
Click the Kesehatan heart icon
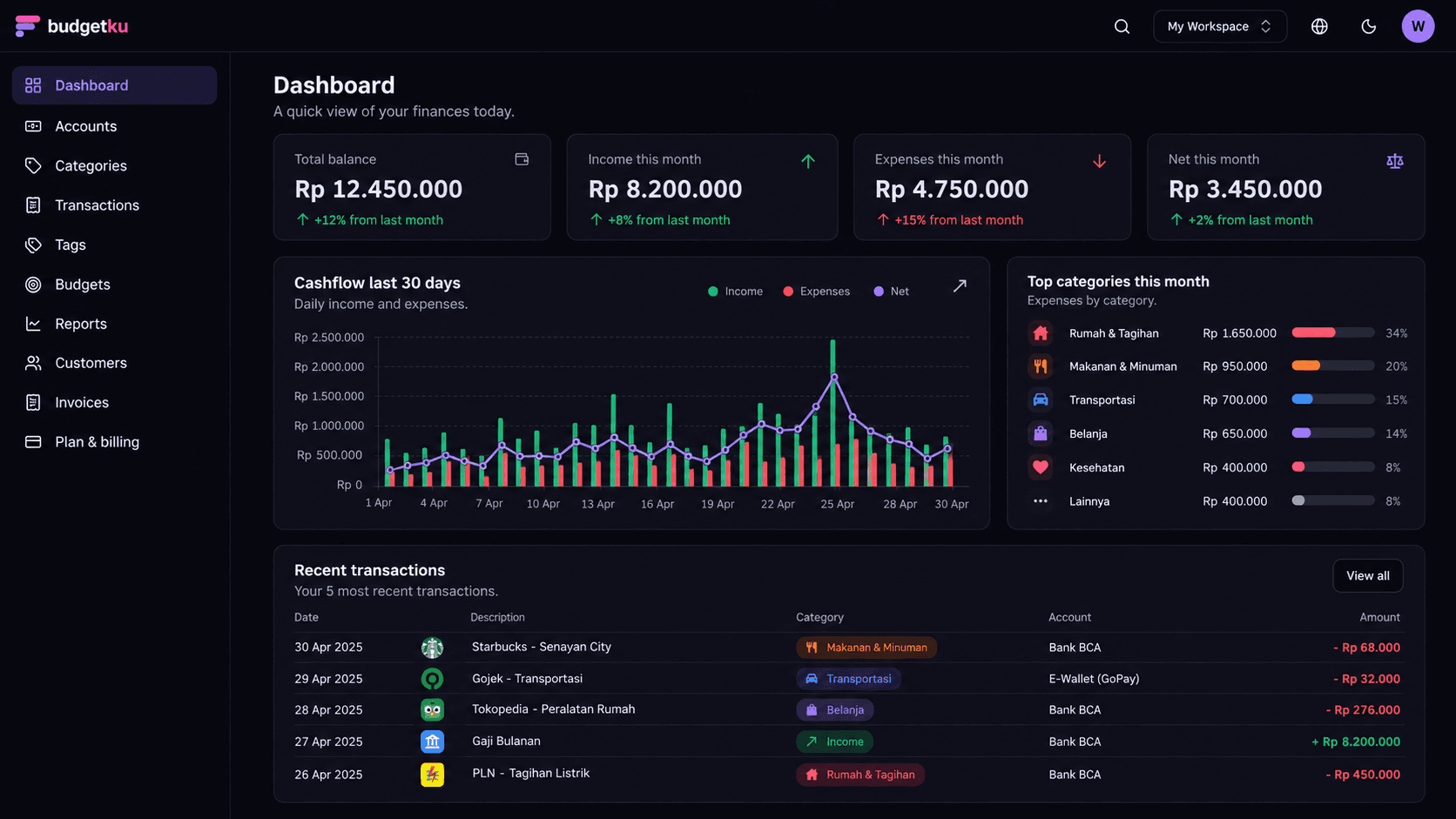pyautogui.click(x=1040, y=467)
